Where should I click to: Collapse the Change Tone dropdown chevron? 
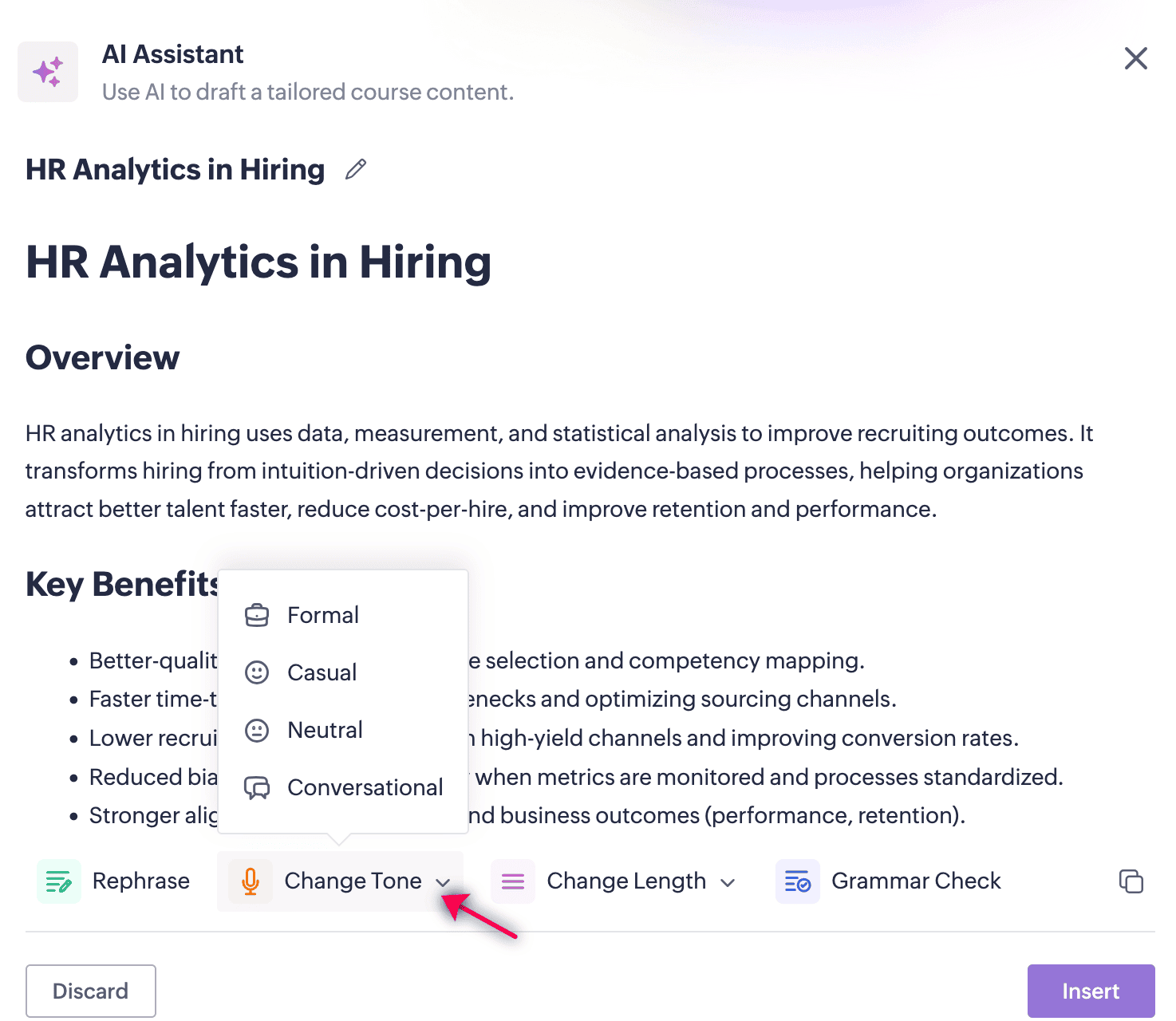point(444,882)
